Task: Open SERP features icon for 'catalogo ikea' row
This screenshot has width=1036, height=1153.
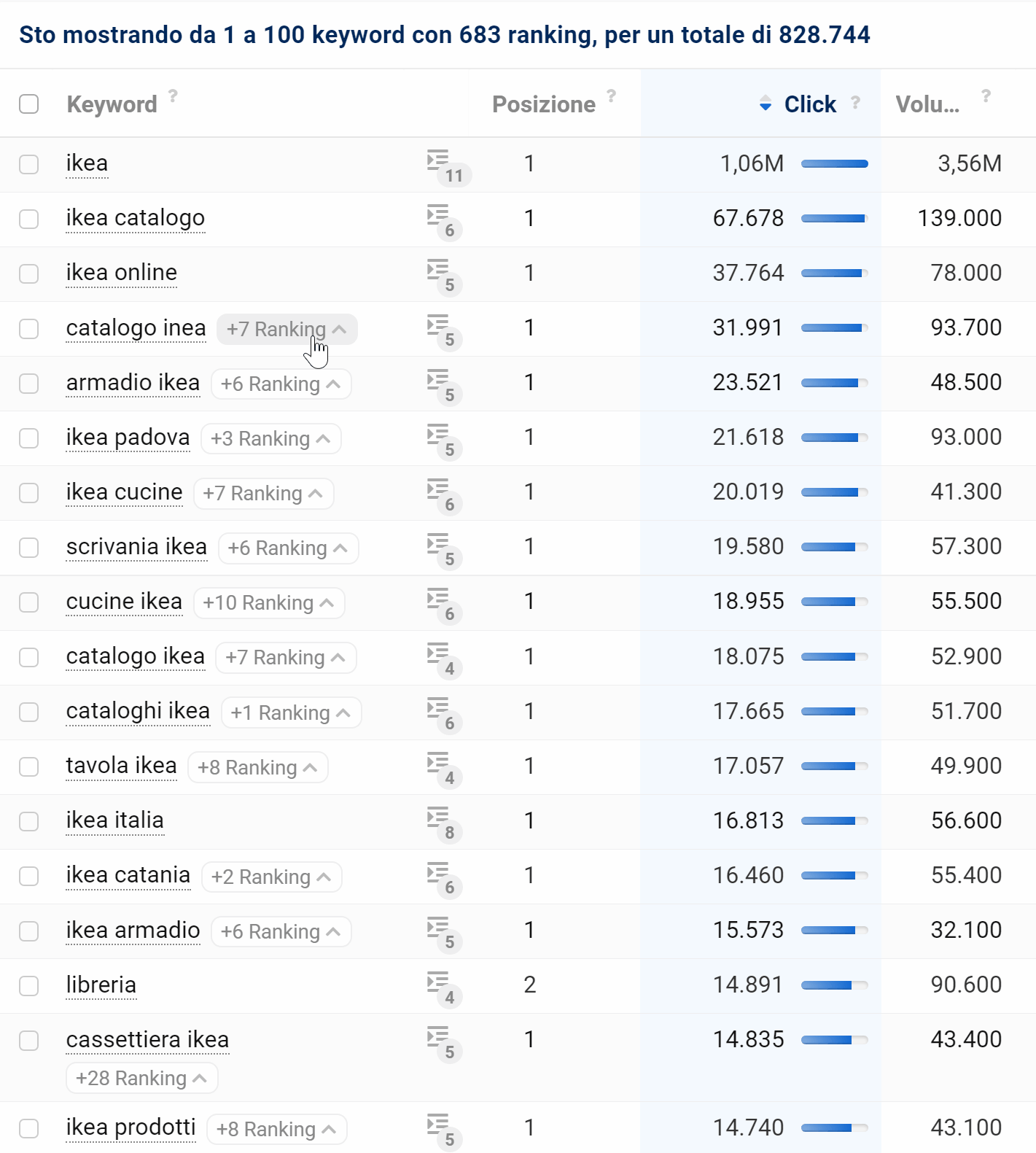Action: pos(445,659)
